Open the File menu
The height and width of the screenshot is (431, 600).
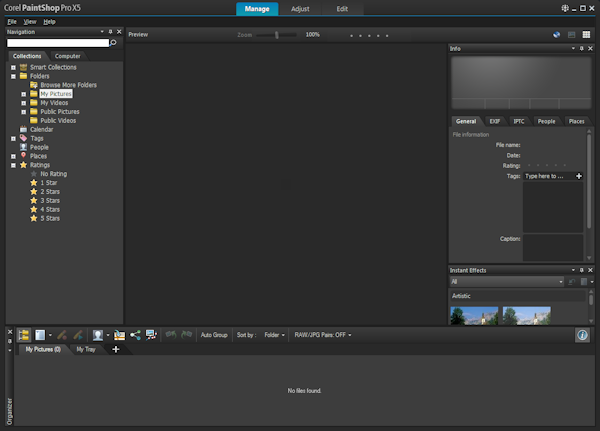(x=12, y=20)
